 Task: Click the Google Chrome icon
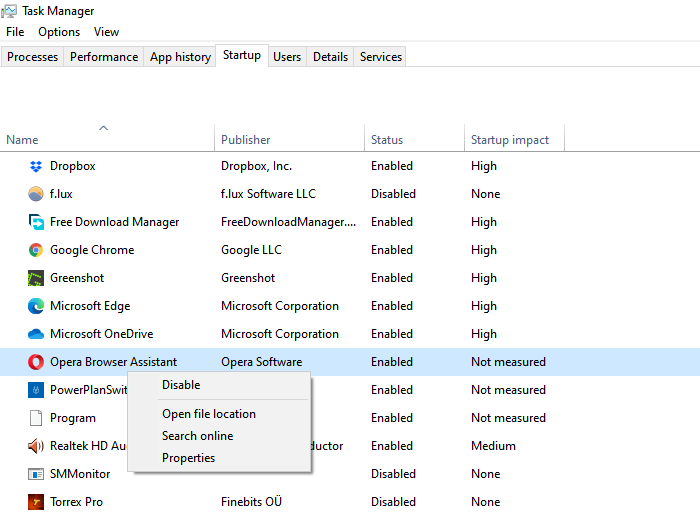click(36, 250)
